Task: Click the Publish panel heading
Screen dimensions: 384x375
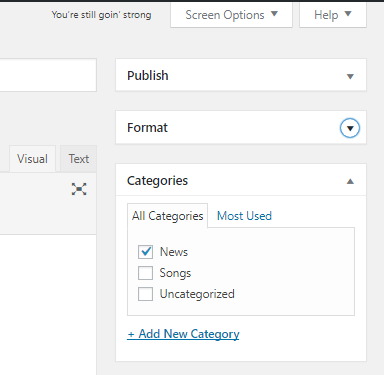Action: click(x=148, y=76)
